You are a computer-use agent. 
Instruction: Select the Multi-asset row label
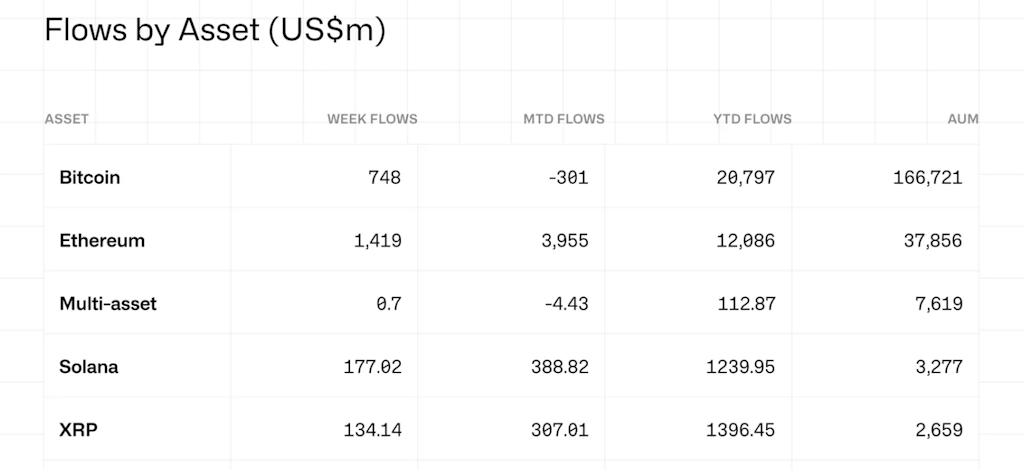click(x=108, y=304)
